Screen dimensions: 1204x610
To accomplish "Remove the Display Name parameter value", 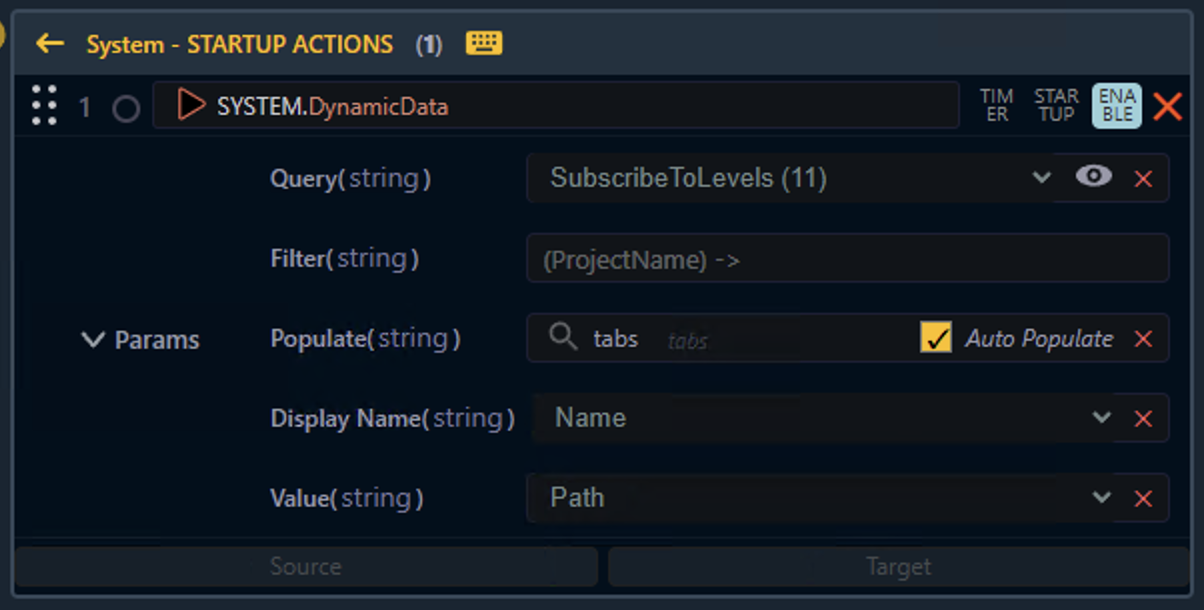I will (x=1143, y=419).
